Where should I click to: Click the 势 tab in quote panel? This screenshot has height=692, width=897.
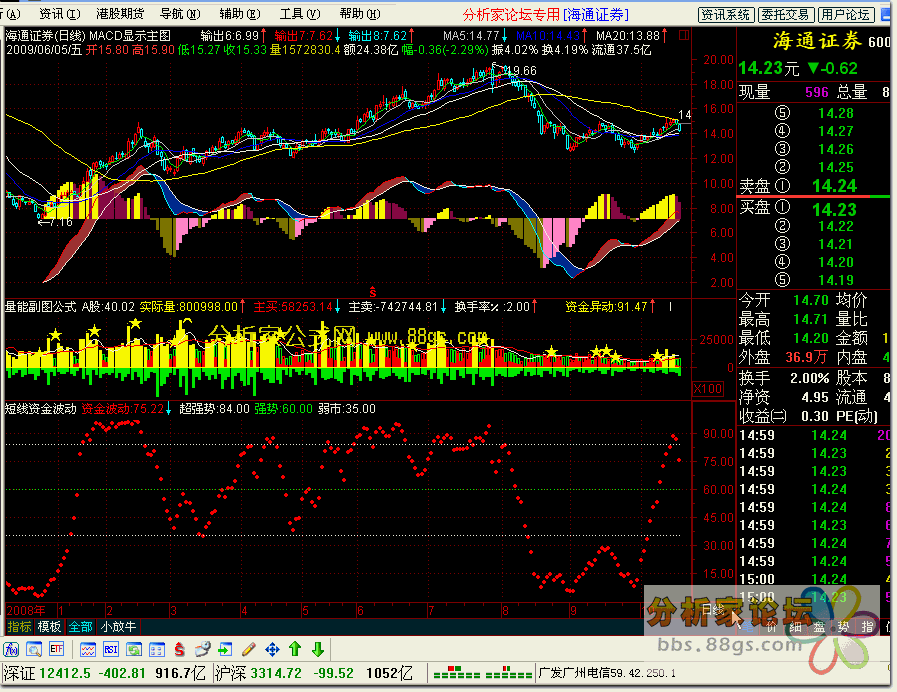tap(843, 627)
